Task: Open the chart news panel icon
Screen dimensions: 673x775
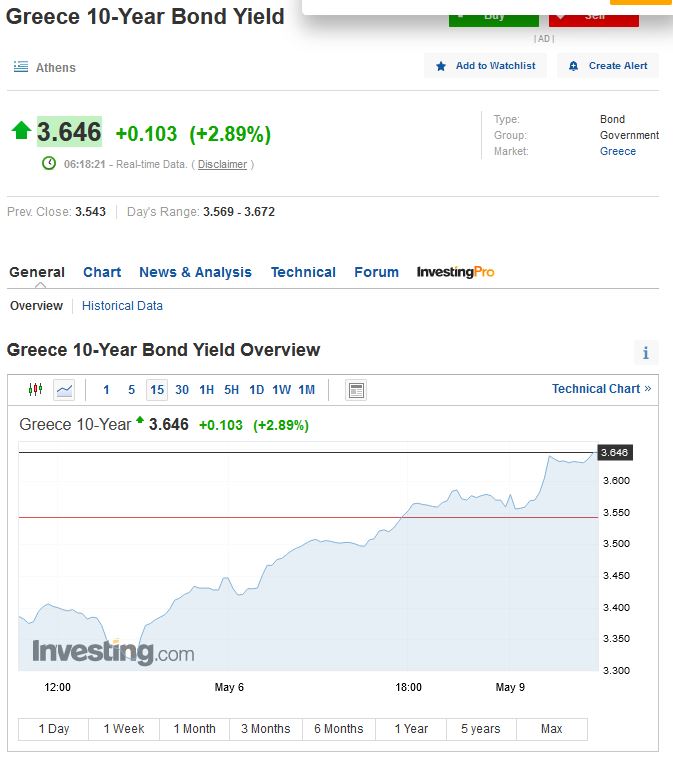Action: click(356, 390)
